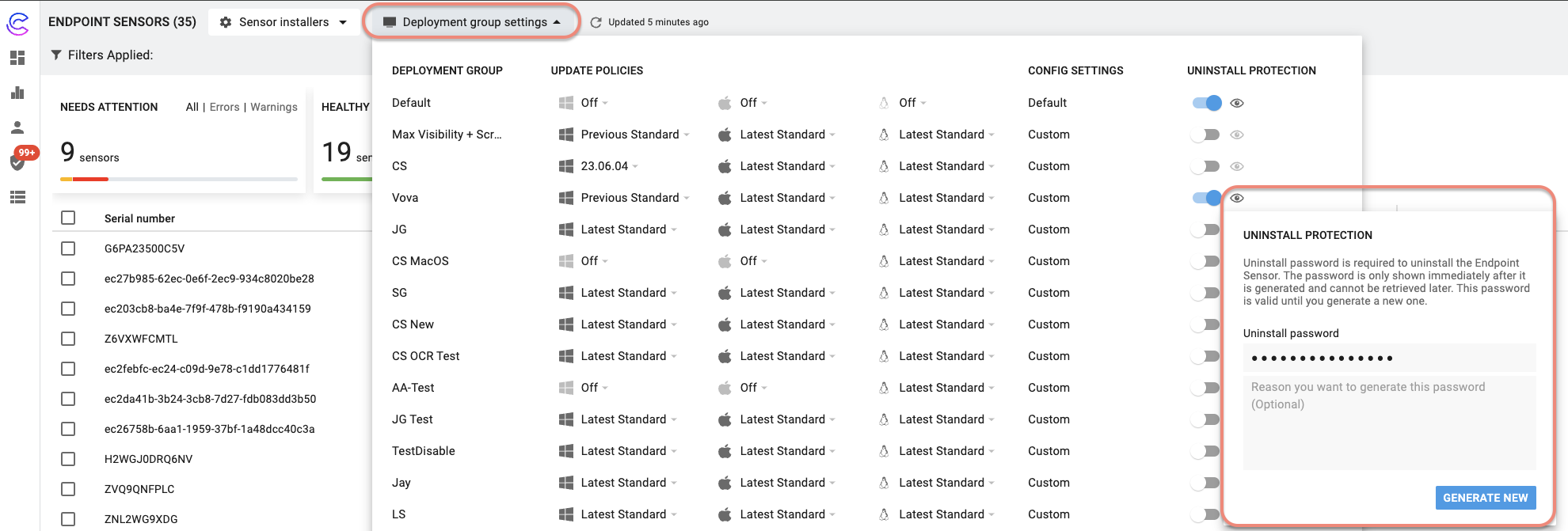Collapse the Deployment group settings menu
1568x531 pixels.
pyautogui.click(x=472, y=22)
